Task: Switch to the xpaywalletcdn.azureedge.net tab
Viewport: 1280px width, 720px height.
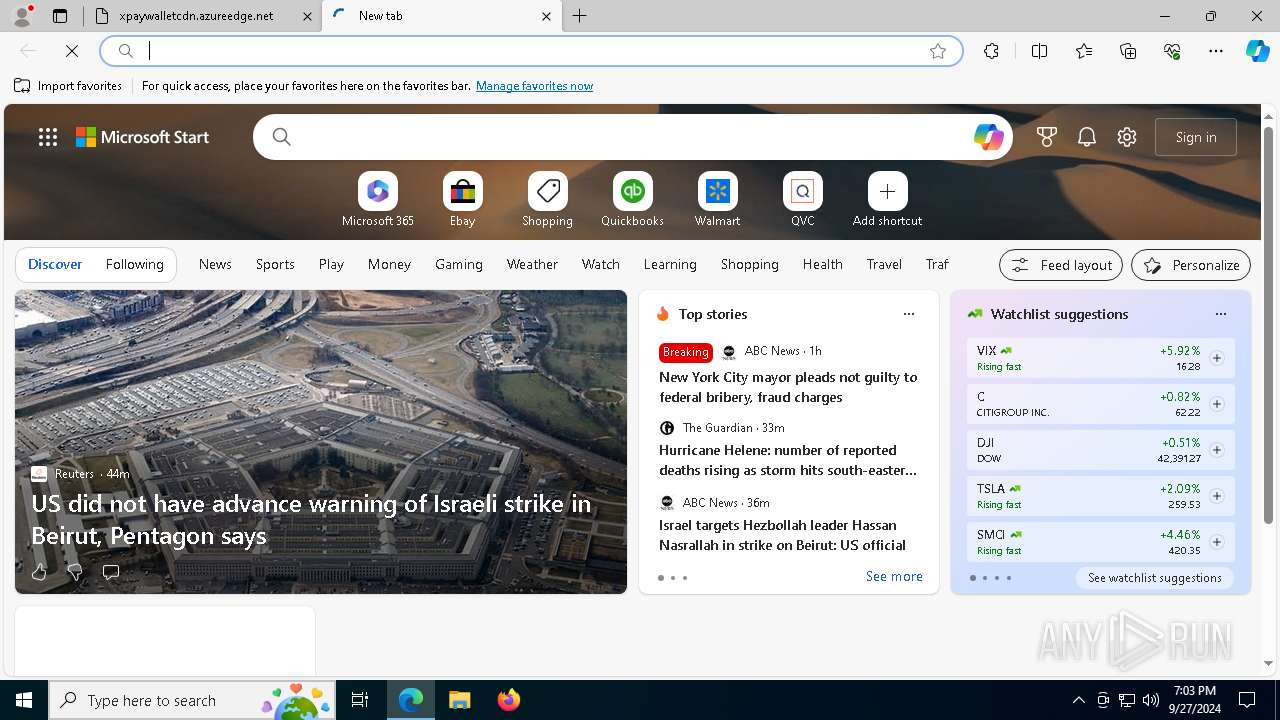Action: pos(203,16)
